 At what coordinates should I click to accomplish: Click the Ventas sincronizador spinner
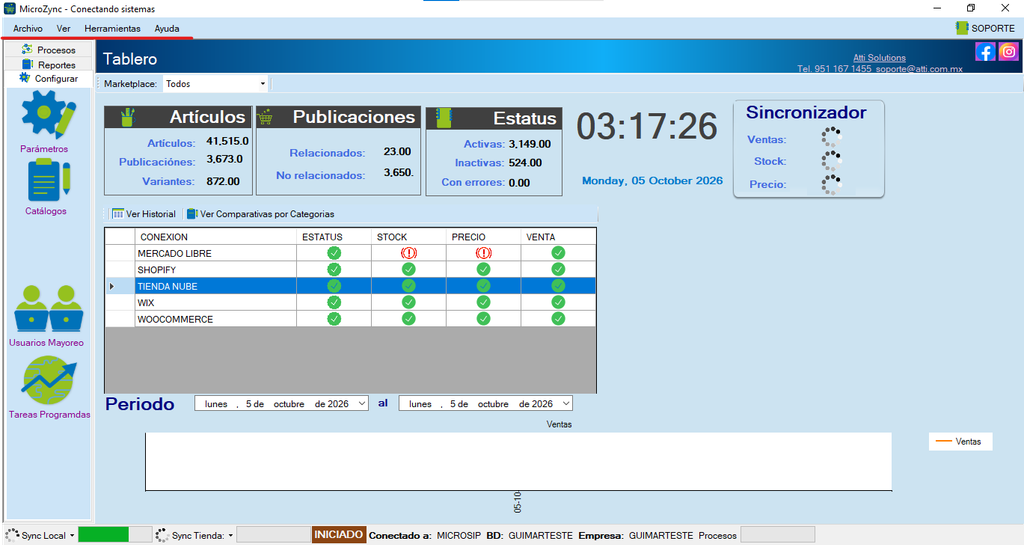pos(831,138)
